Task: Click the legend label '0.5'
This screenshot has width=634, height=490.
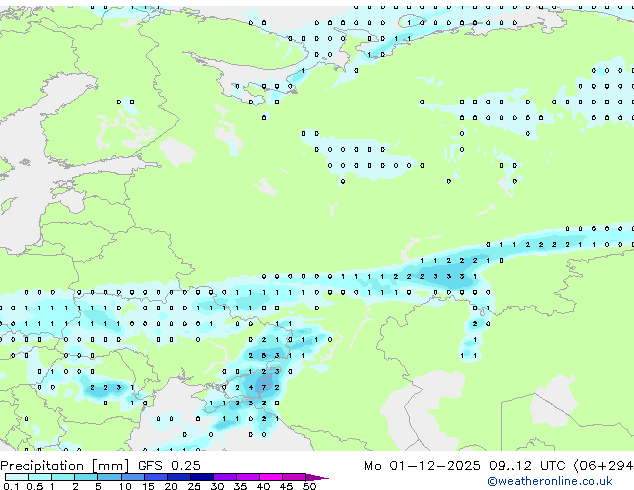Action: (x=34, y=486)
